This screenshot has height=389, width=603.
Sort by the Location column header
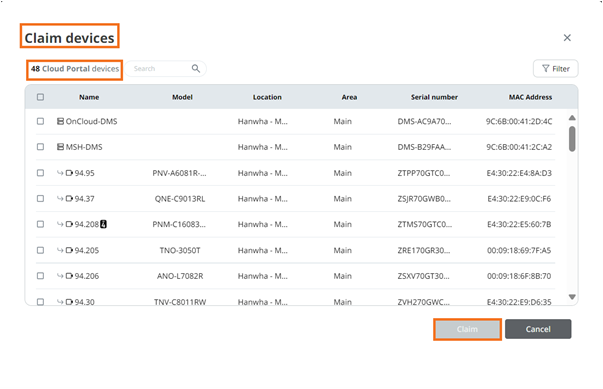click(267, 97)
